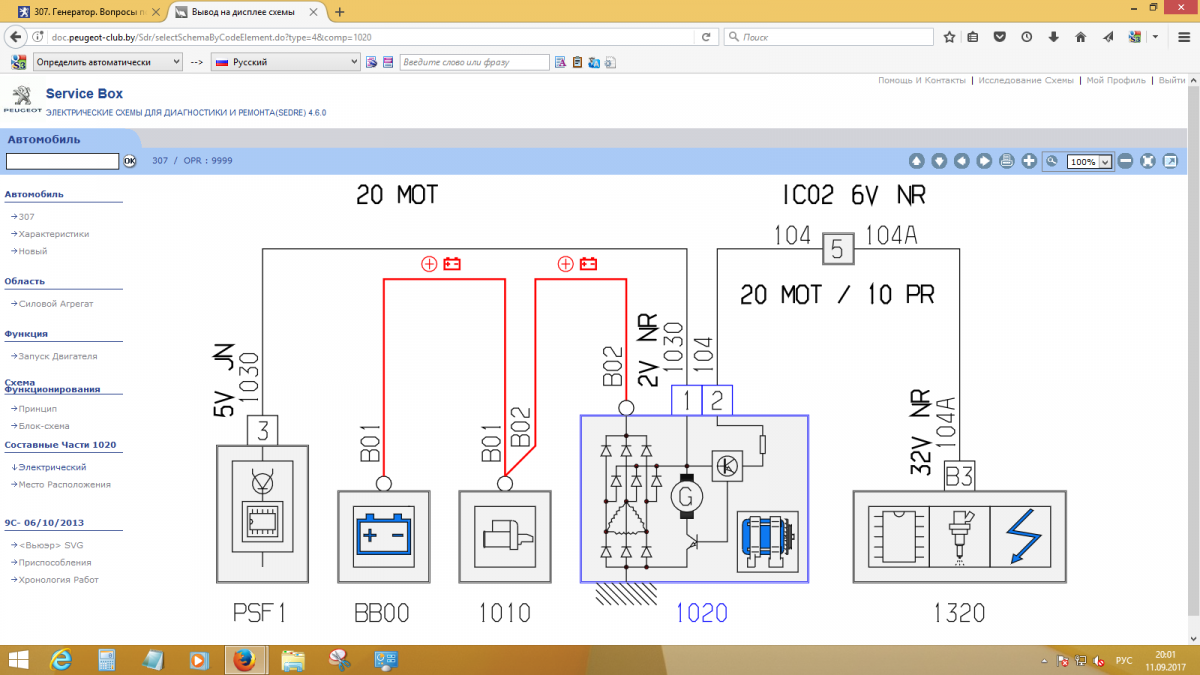The height and width of the screenshot is (675, 1200).
Task: Fit schematic to window via fit icon
Action: (1148, 160)
